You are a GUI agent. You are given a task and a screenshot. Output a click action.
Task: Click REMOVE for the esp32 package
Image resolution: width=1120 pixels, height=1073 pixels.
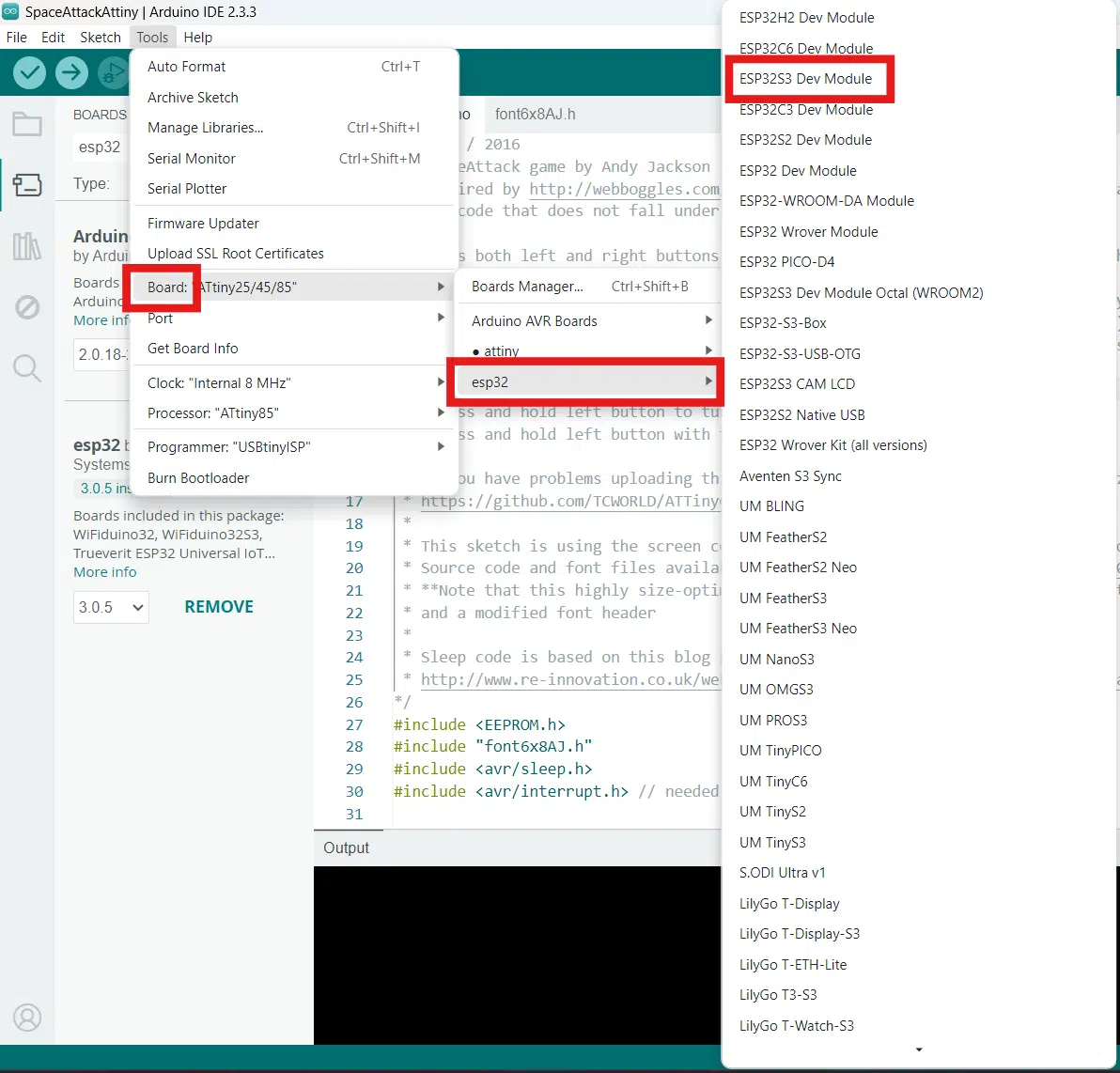point(219,607)
